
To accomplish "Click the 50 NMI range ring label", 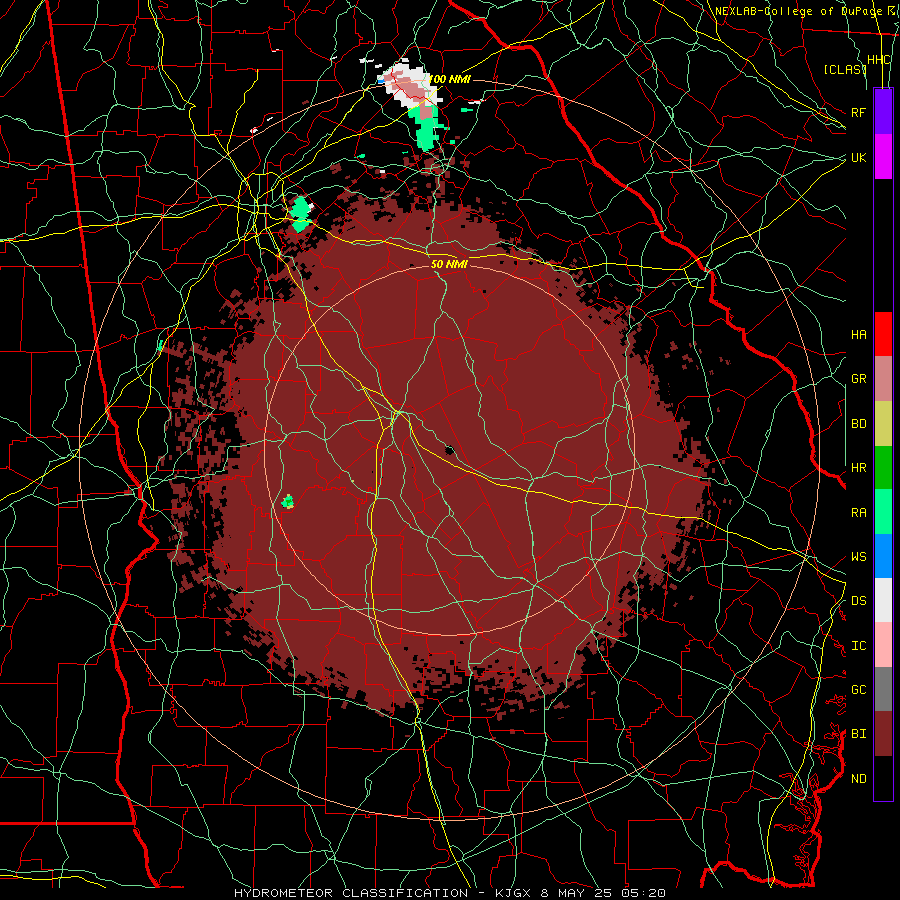I will (x=449, y=264).
